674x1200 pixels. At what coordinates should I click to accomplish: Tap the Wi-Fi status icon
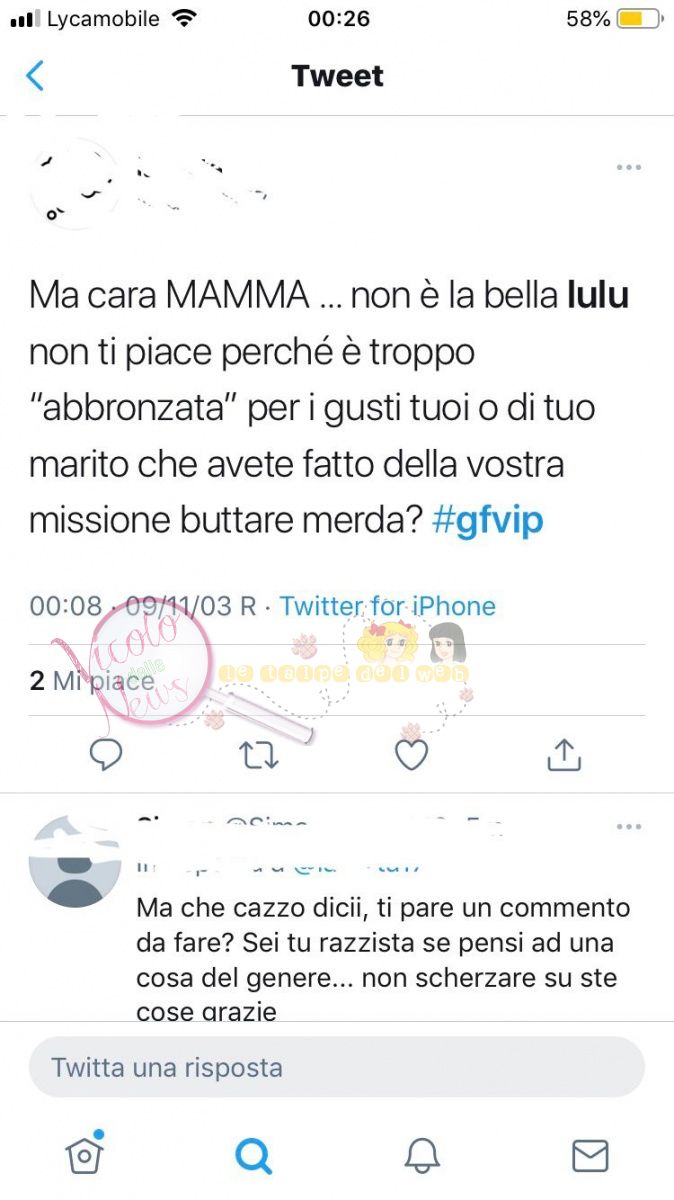(184, 19)
